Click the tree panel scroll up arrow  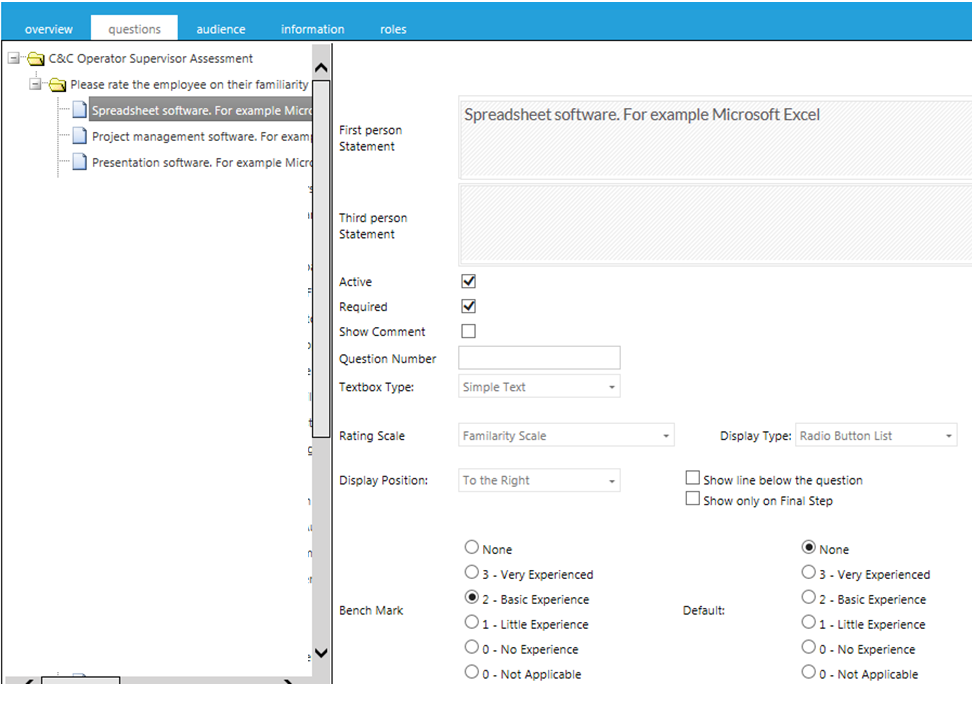321,68
